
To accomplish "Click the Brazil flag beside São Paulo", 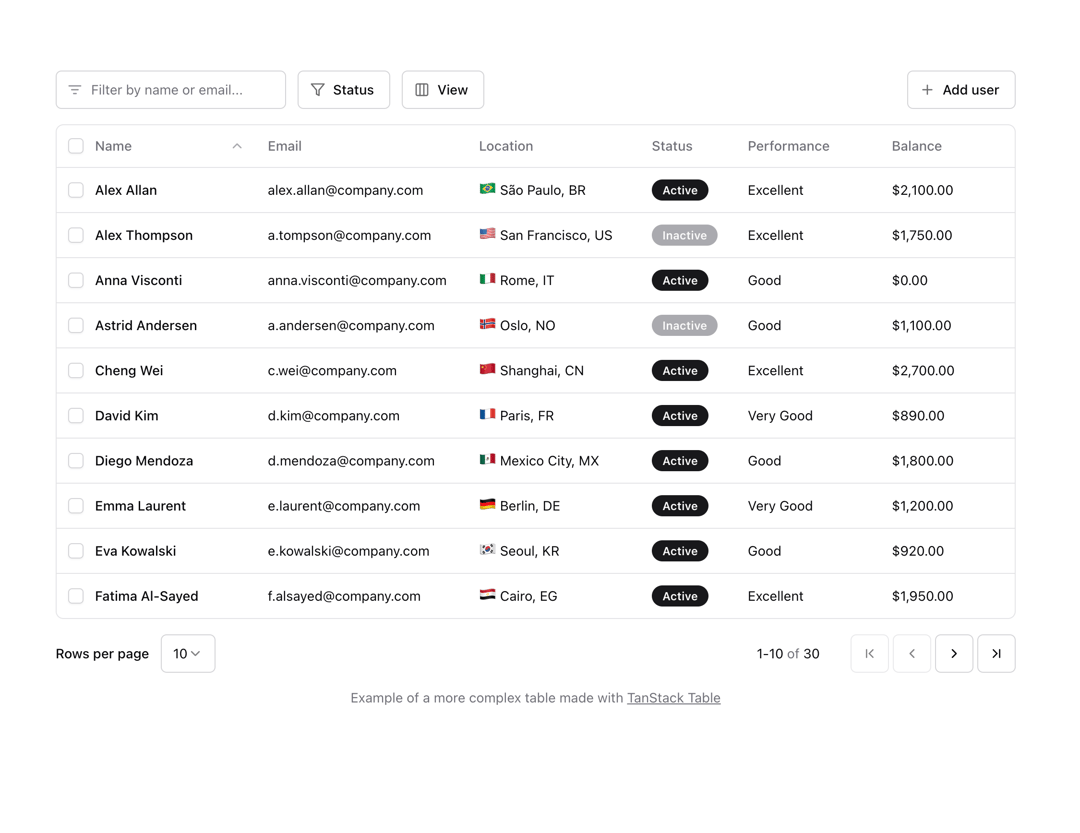I will tap(487, 189).
